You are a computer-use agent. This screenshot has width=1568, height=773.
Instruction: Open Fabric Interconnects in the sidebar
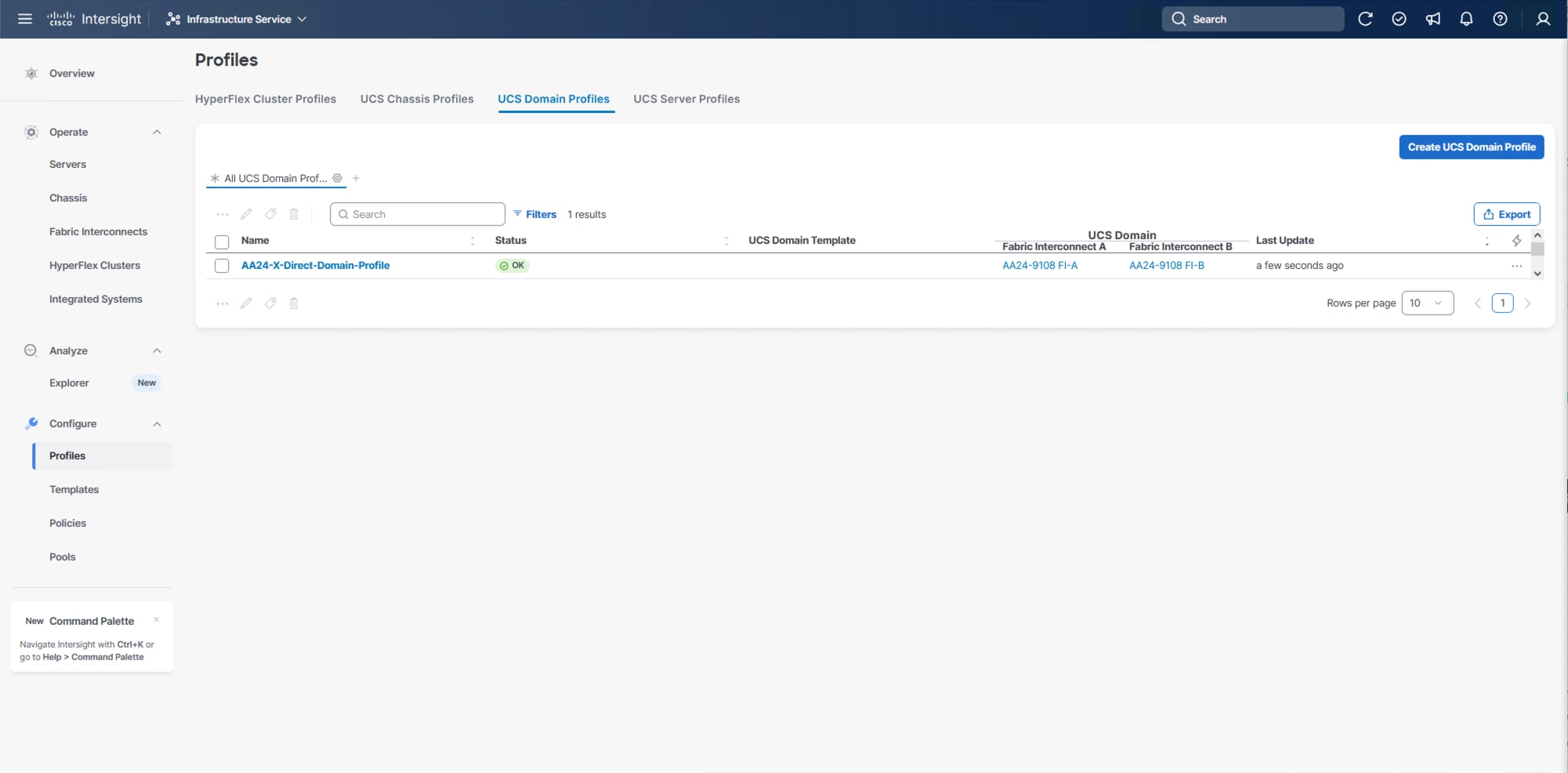point(98,231)
